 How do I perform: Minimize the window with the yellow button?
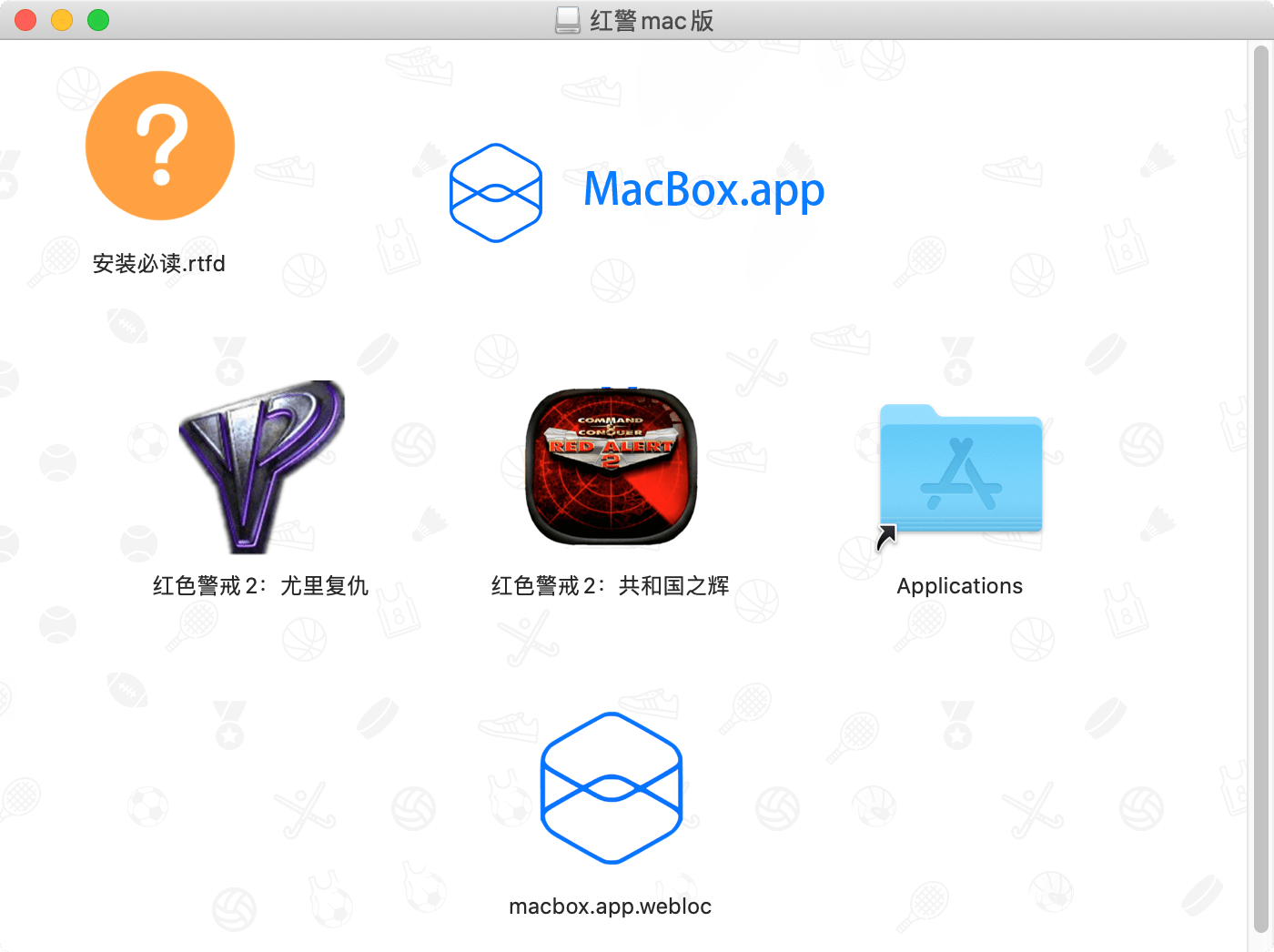[62, 20]
